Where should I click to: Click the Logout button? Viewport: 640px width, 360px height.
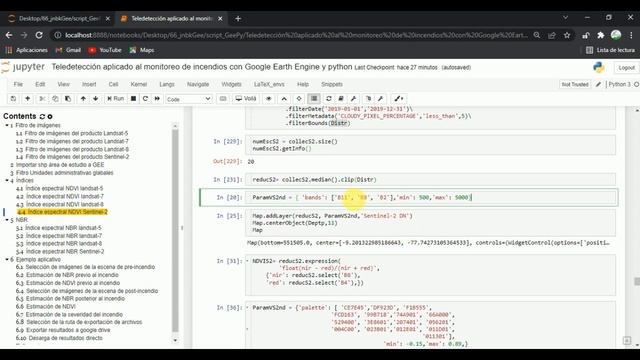pos(626,68)
